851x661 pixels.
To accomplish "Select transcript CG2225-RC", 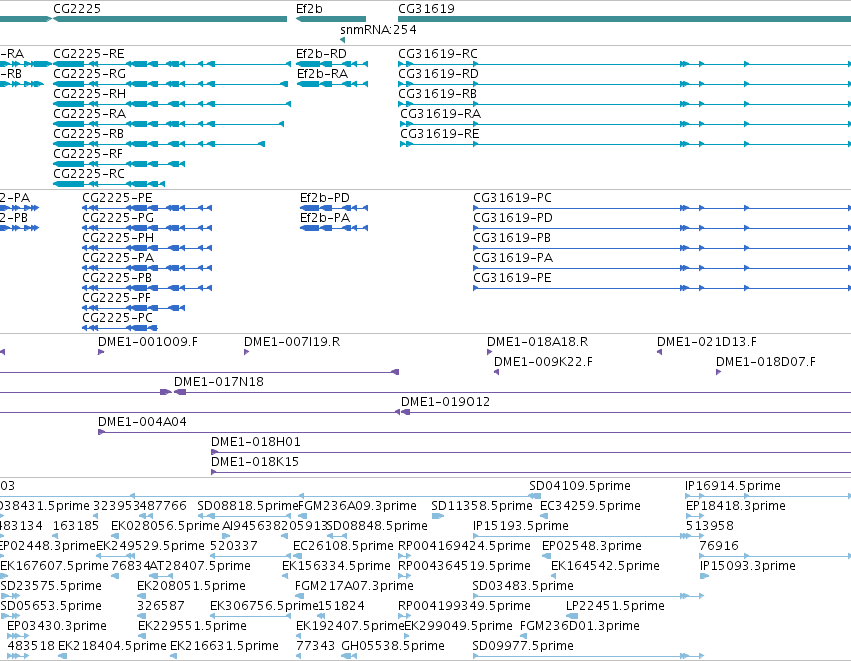I will [x=89, y=174].
